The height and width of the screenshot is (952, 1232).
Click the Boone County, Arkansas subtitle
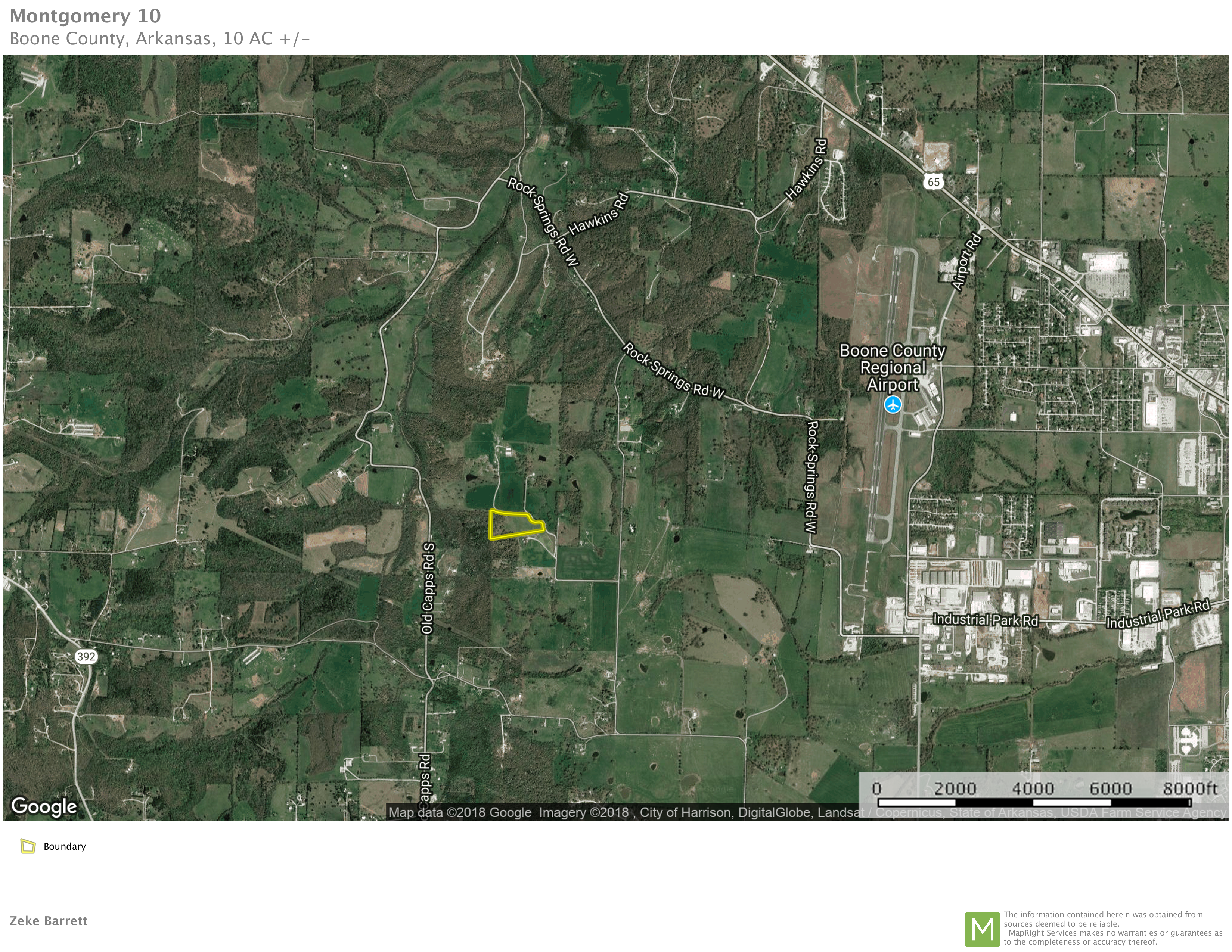click(x=159, y=38)
